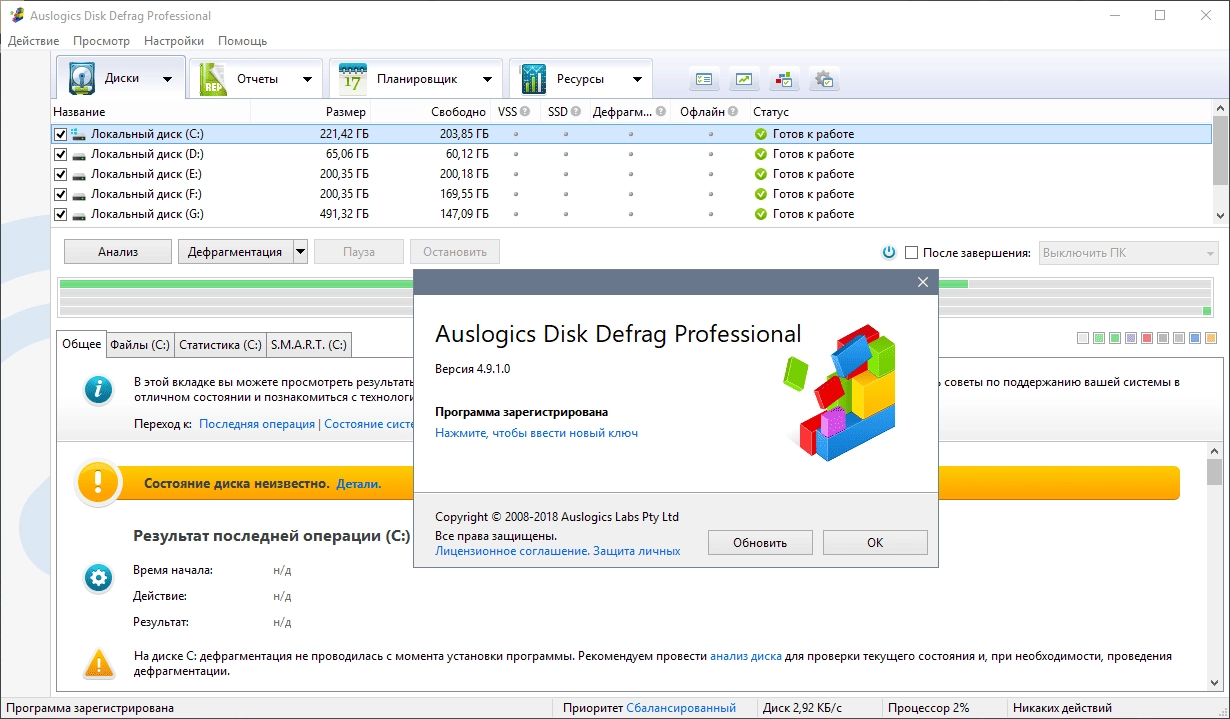1230x719 pixels.
Task: Select the Общее tab
Action: (82, 343)
